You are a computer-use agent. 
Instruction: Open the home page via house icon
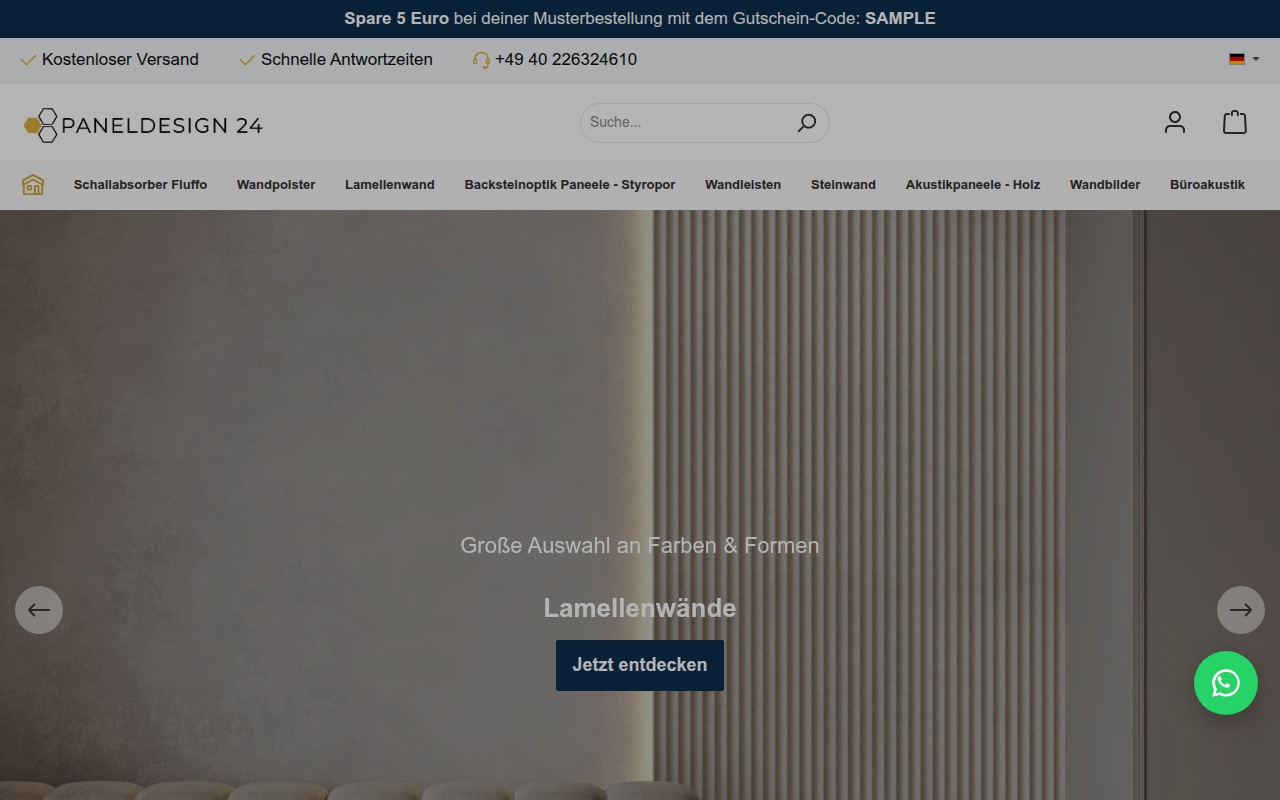[x=33, y=185]
